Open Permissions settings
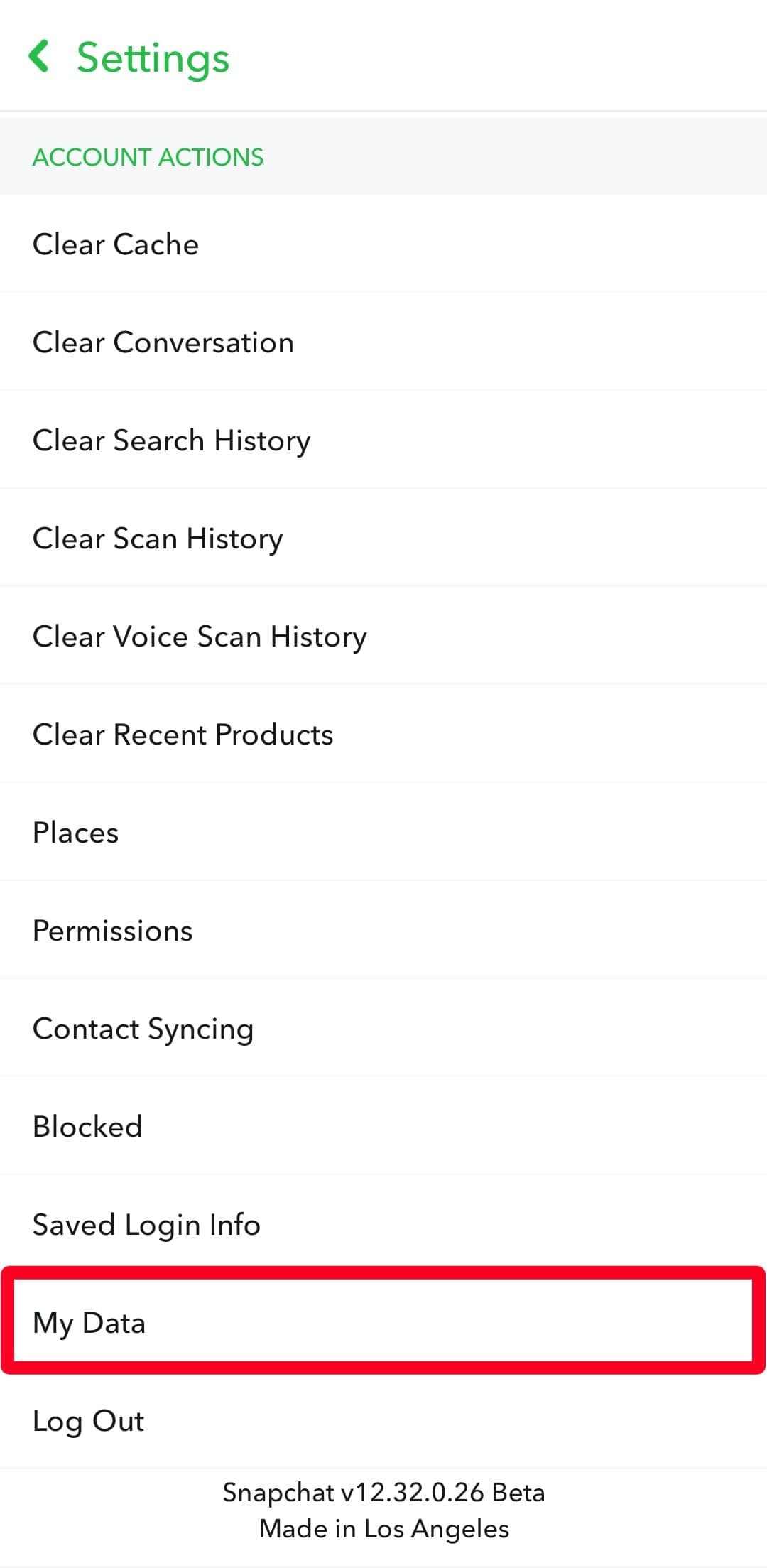This screenshot has height=1568, width=767. [x=113, y=931]
